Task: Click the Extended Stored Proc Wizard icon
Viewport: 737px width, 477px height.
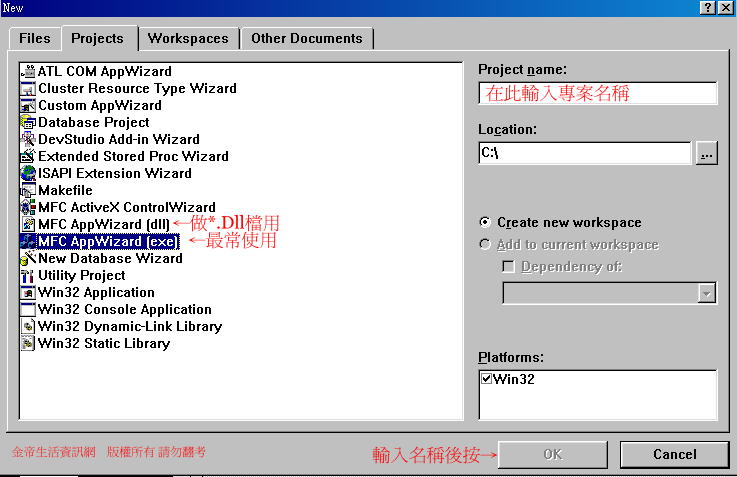Action: (28, 156)
